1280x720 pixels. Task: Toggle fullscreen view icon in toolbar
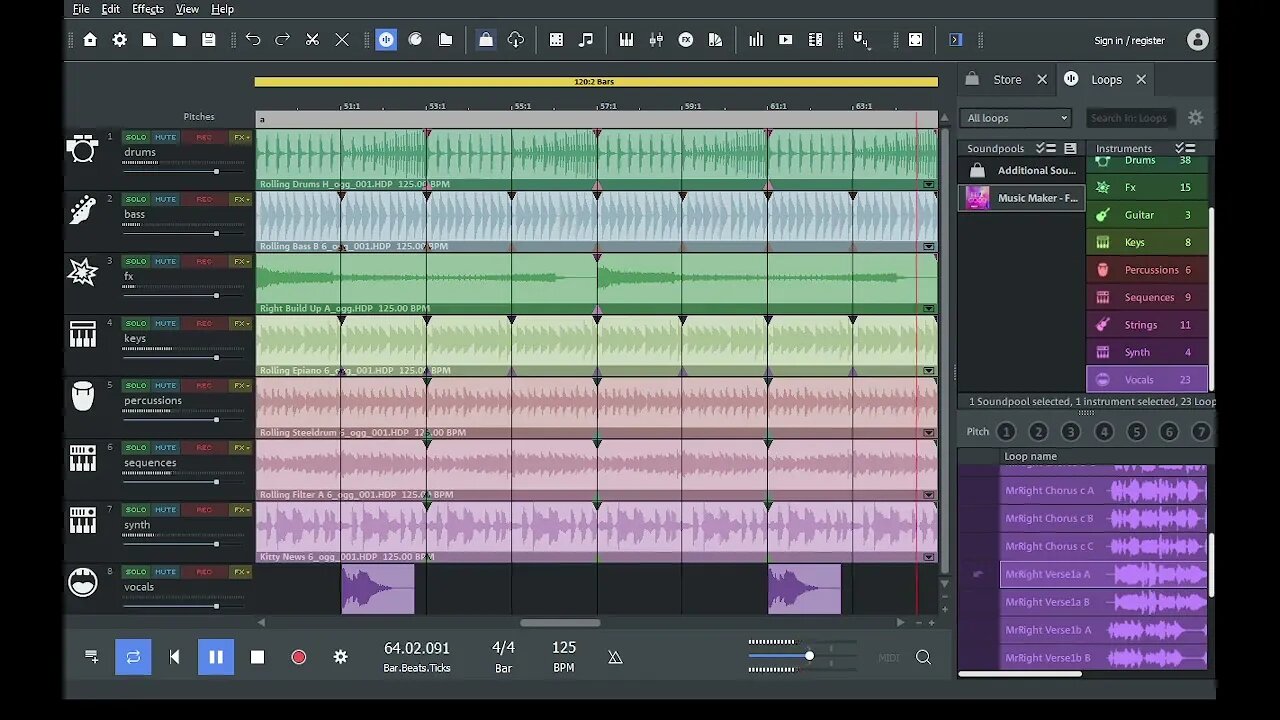point(916,40)
